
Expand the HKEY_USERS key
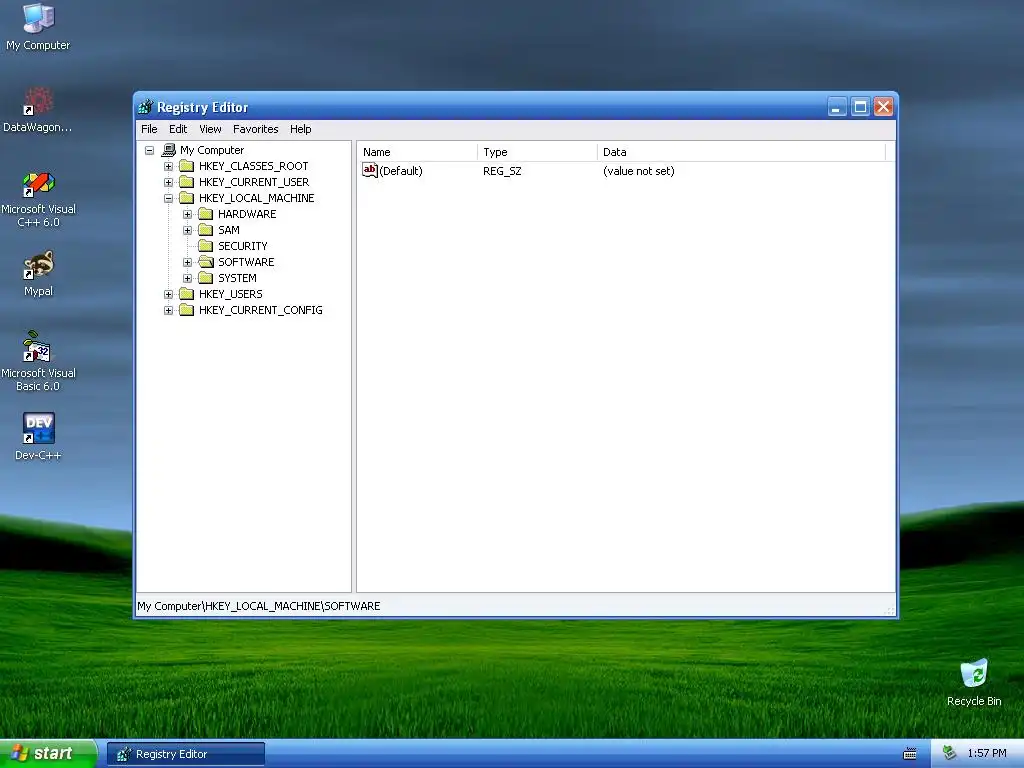coord(168,294)
